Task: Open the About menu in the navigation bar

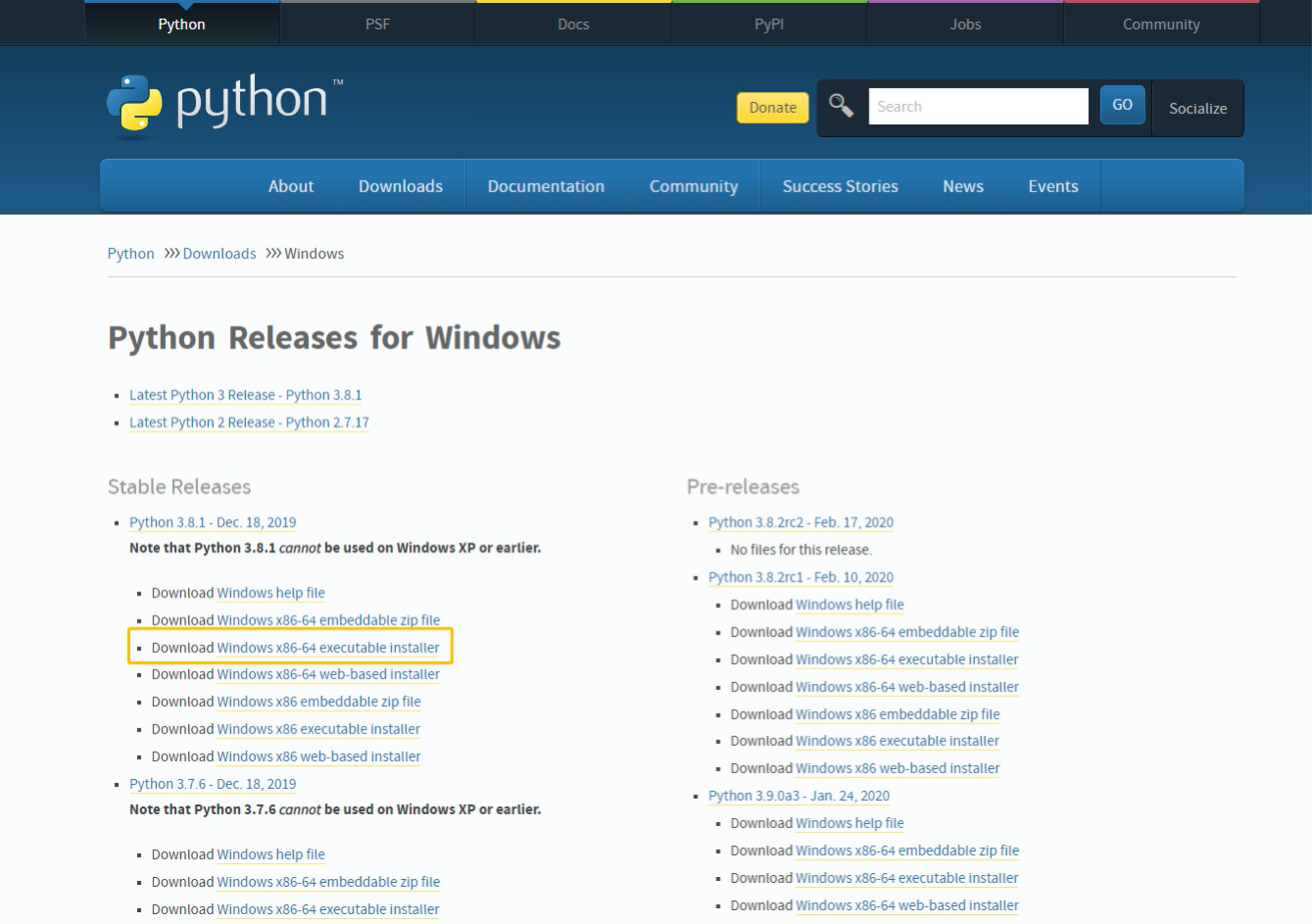Action: [x=291, y=186]
